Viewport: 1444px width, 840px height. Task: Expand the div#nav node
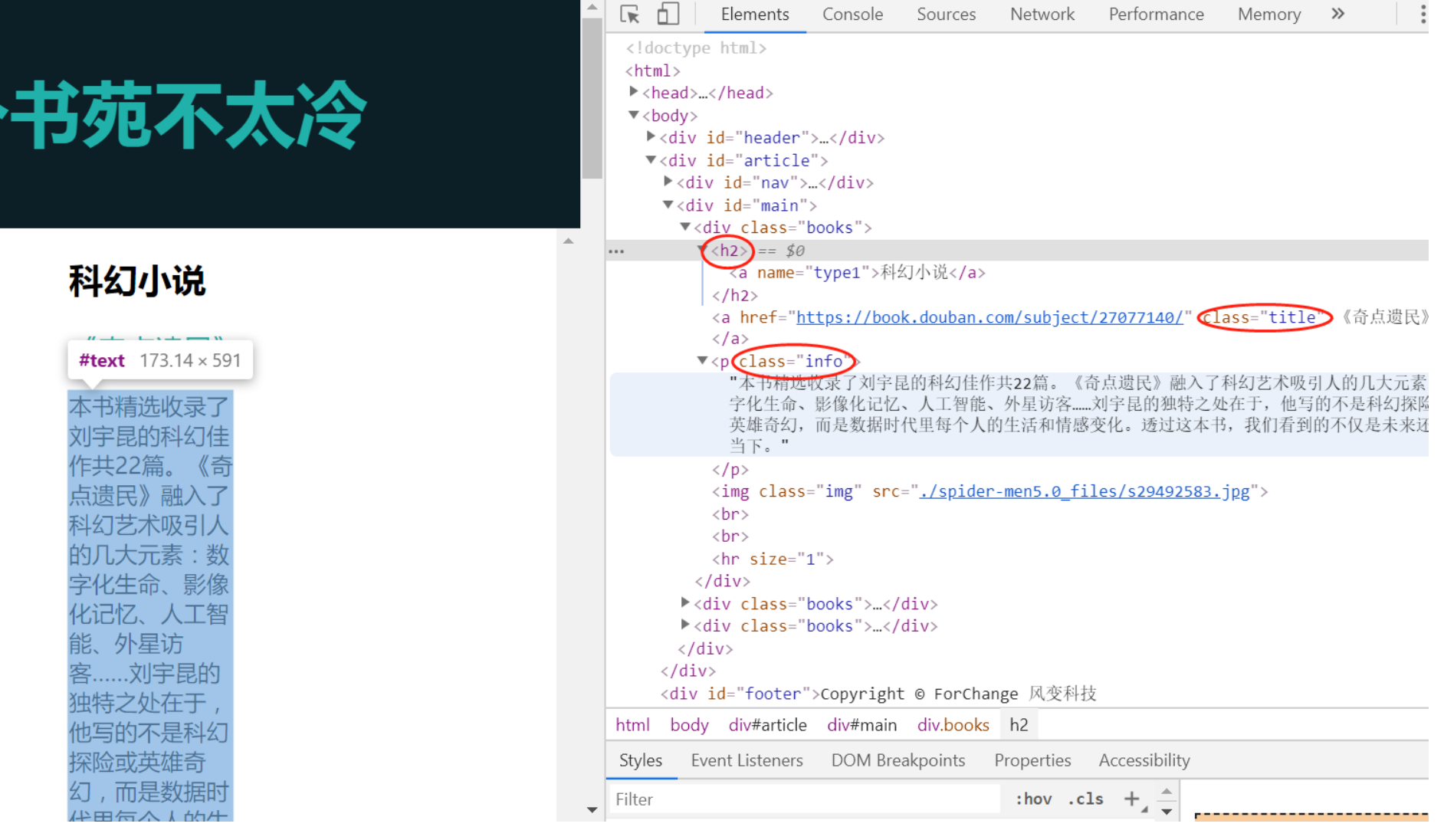click(x=668, y=181)
